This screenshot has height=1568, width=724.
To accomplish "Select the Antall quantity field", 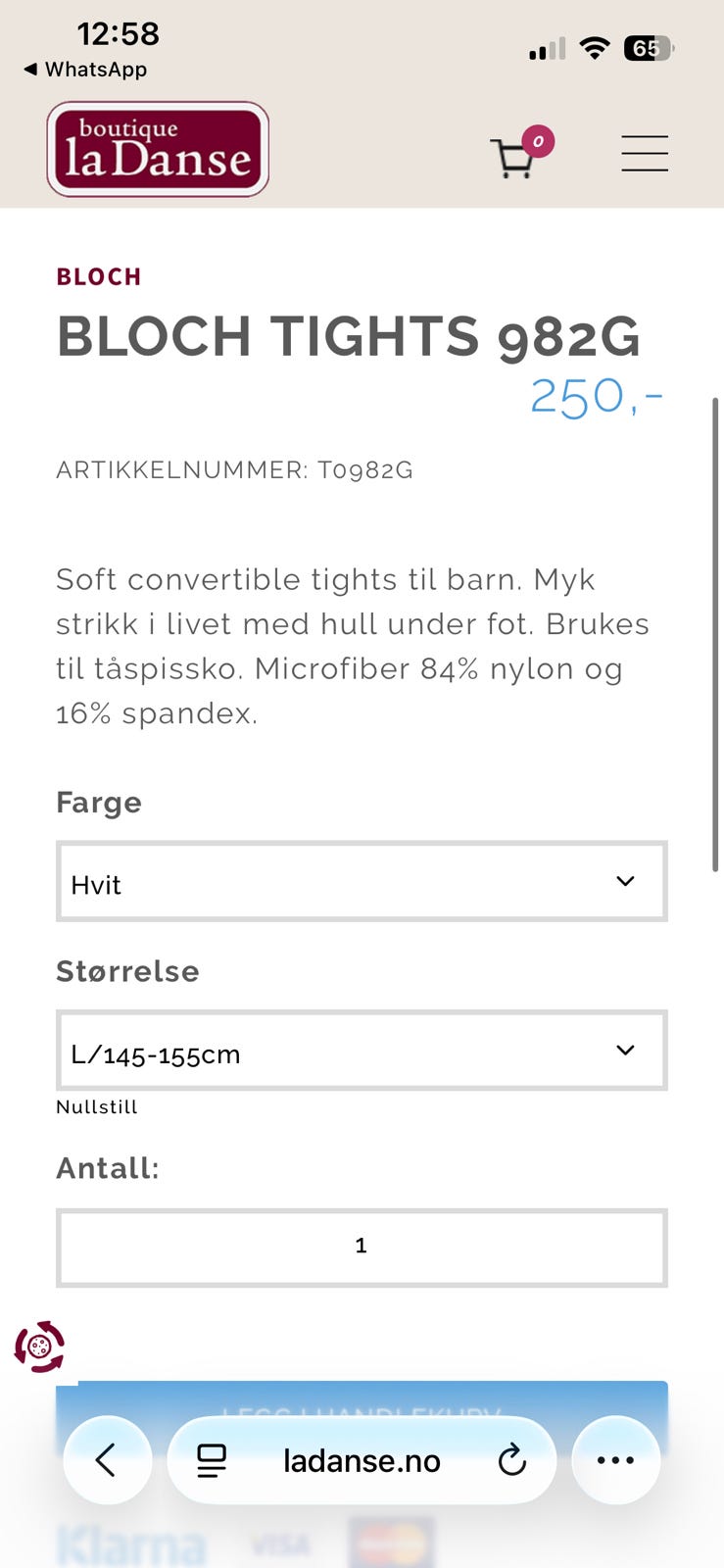I will coord(362,1247).
